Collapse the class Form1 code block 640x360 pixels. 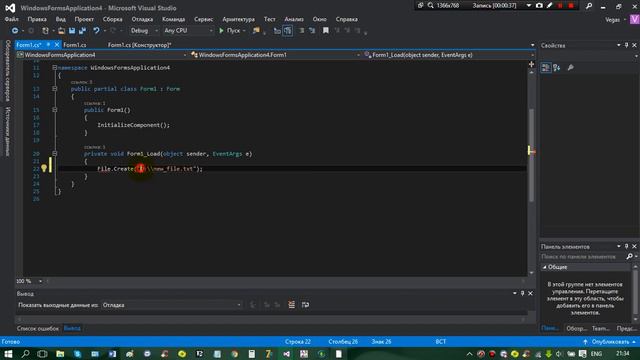(x=54, y=89)
